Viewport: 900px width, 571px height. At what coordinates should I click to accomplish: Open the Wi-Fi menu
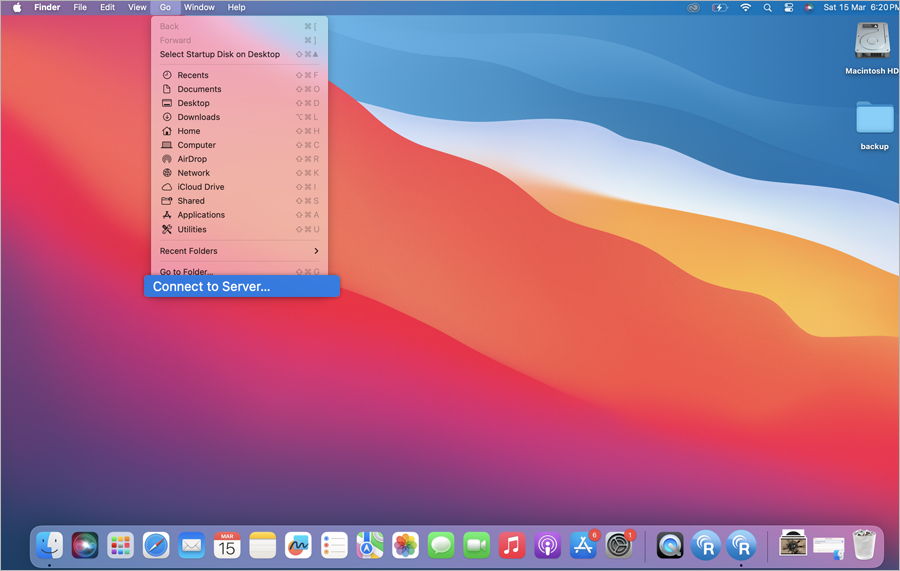[745, 7]
